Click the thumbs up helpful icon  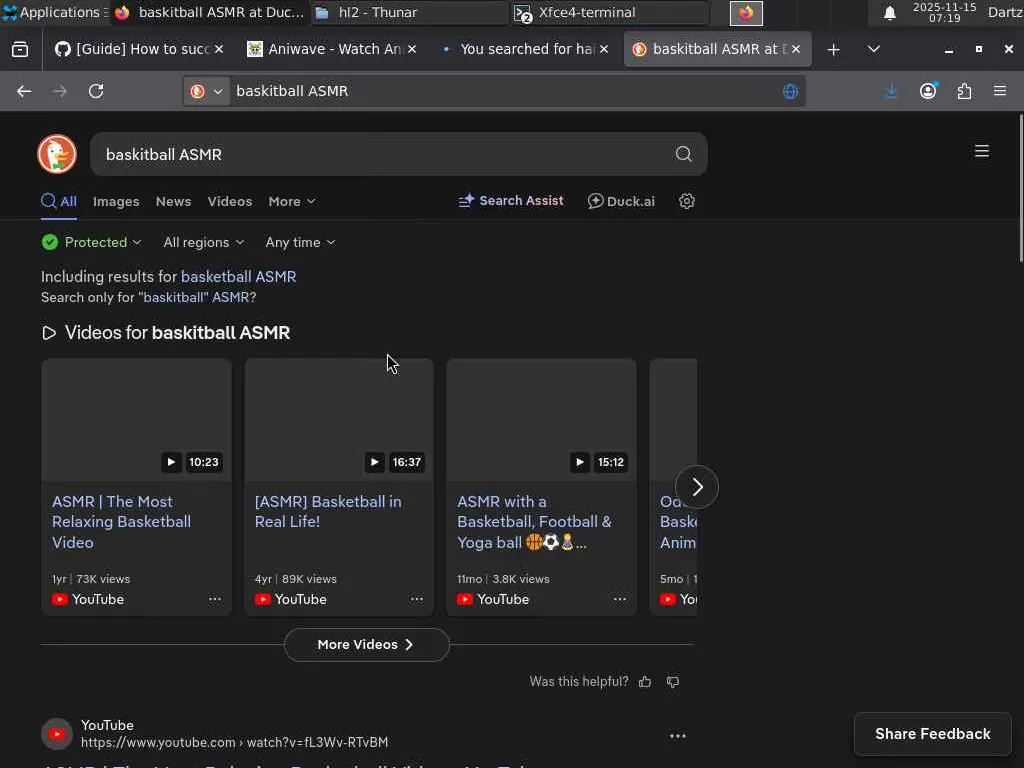click(x=645, y=682)
